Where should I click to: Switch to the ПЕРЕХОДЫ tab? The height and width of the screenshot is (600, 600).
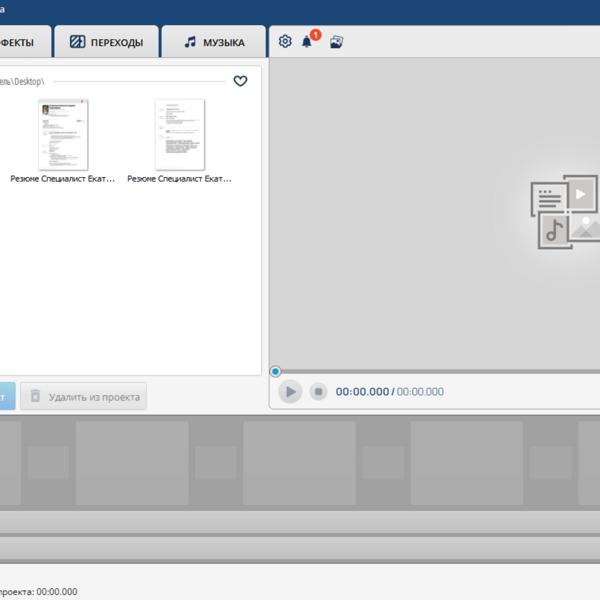tap(105, 42)
